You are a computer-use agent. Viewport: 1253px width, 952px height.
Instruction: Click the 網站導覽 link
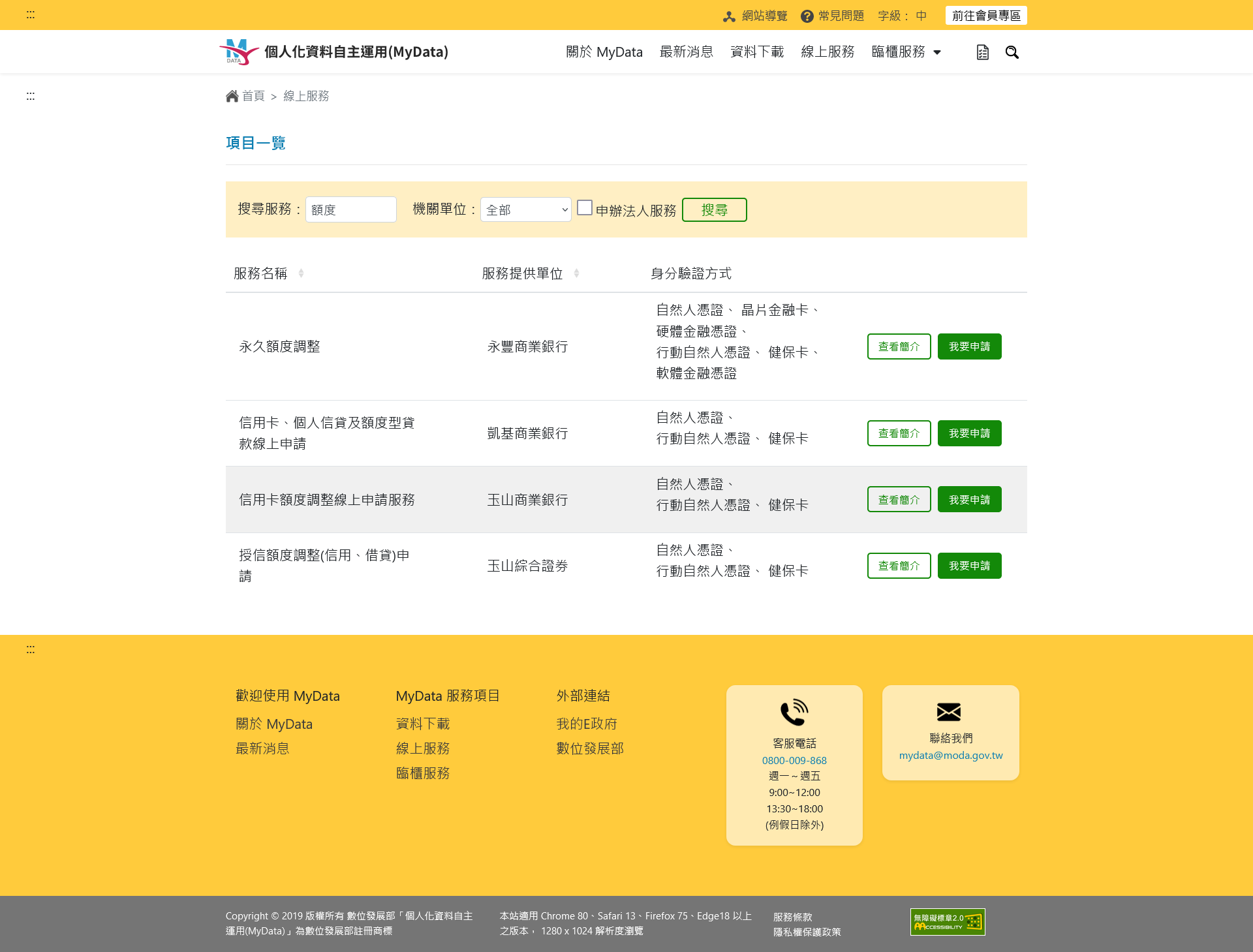tap(764, 16)
